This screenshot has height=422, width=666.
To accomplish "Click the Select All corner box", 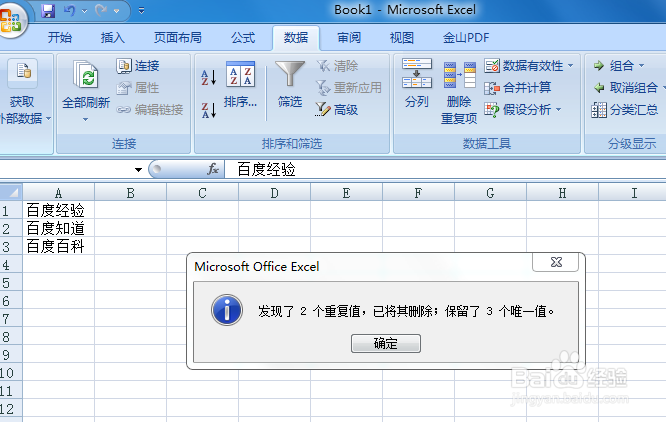I will pyautogui.click(x=11, y=192).
